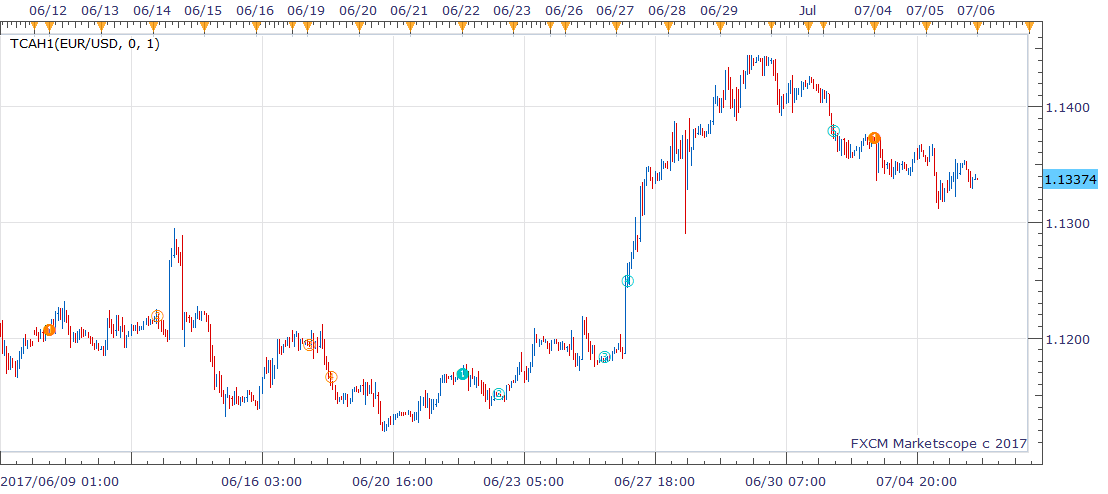
Task: Select the hollow teal signal circle near 1.1185 on 06/27
Action: (604, 357)
